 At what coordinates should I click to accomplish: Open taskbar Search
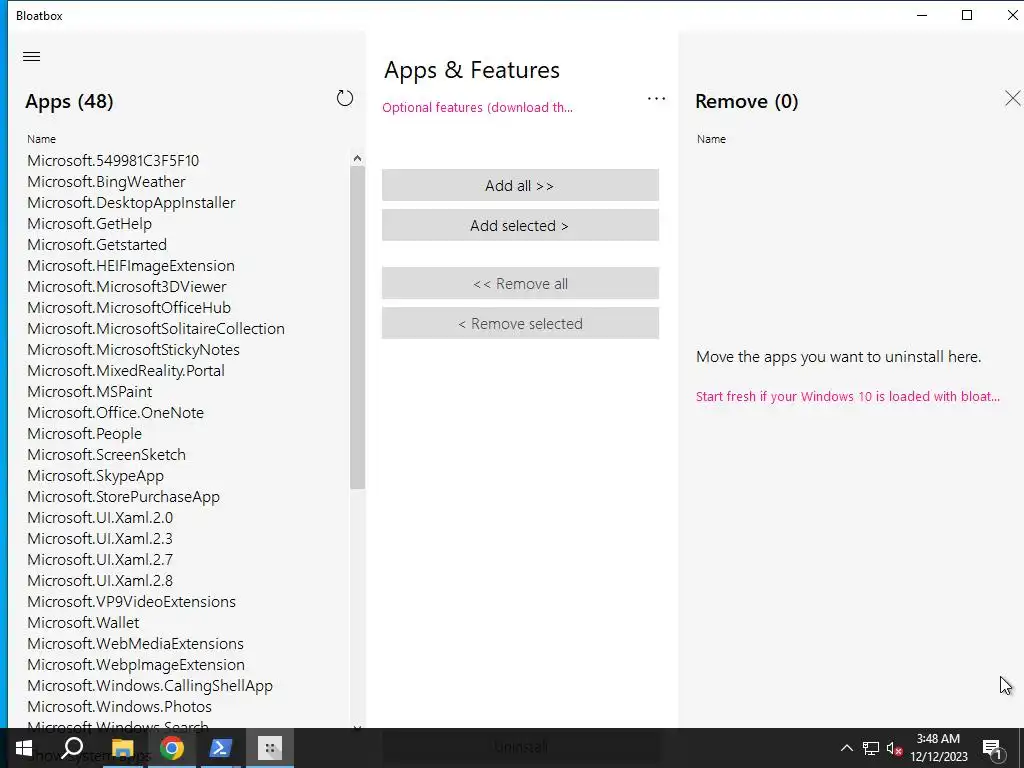coord(72,748)
